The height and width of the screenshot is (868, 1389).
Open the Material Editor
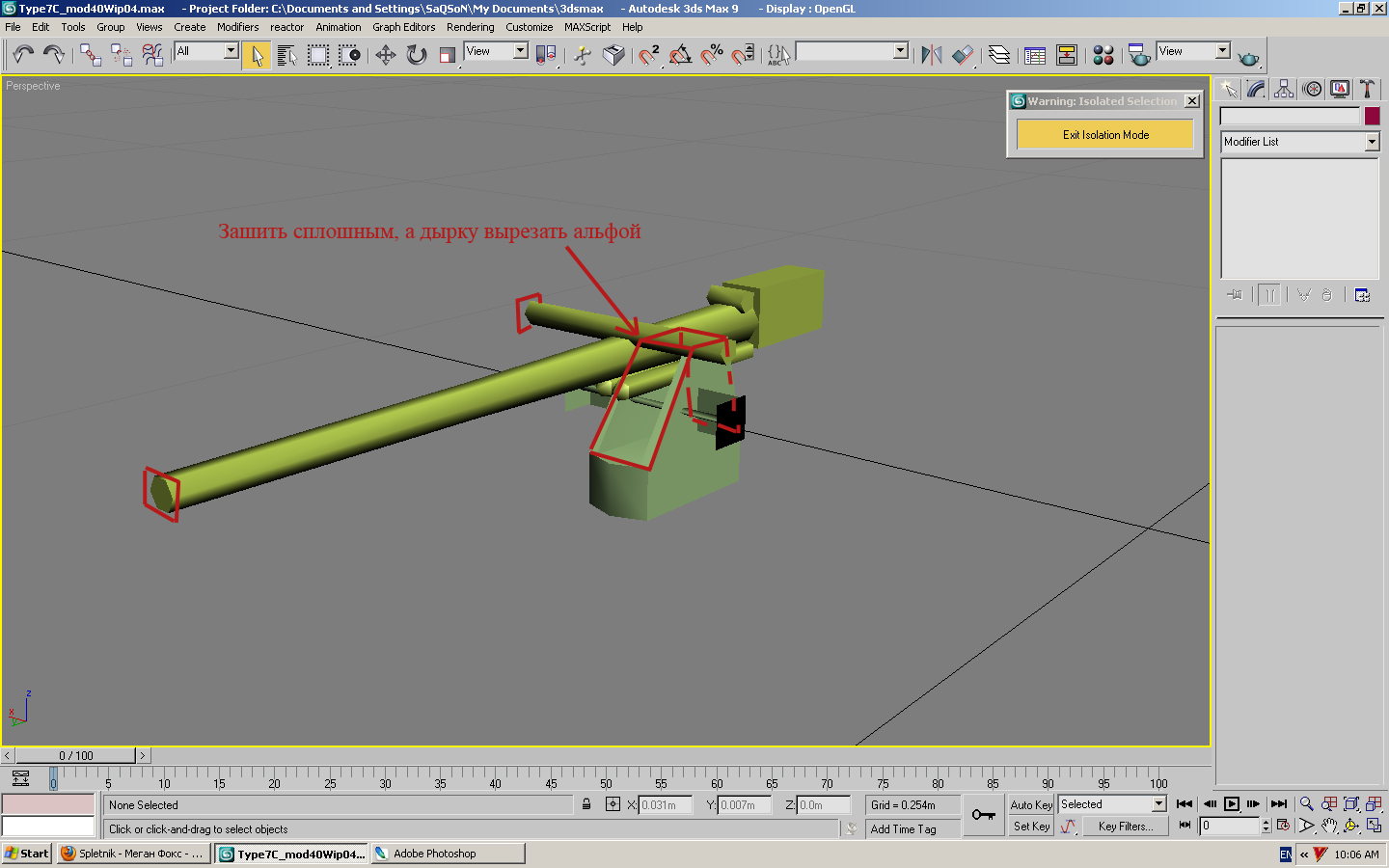[x=1103, y=55]
